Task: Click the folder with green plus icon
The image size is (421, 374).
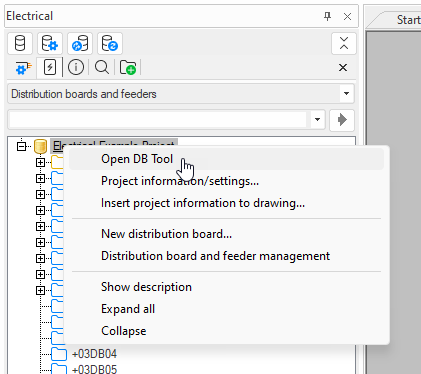Action: (x=128, y=68)
